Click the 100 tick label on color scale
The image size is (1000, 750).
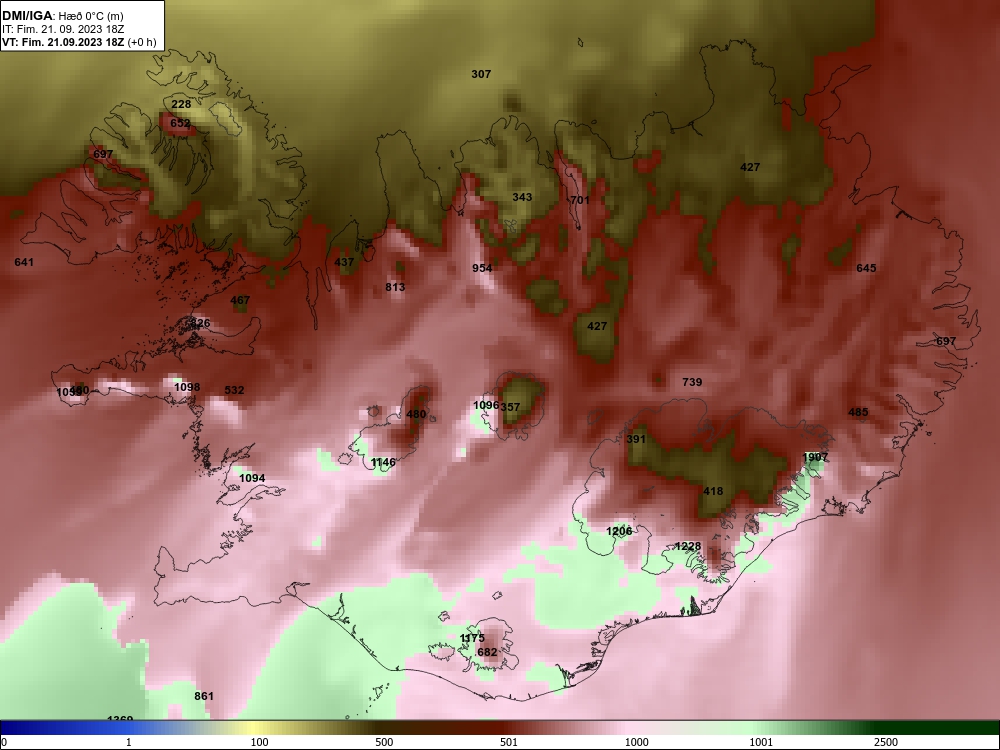point(259,742)
